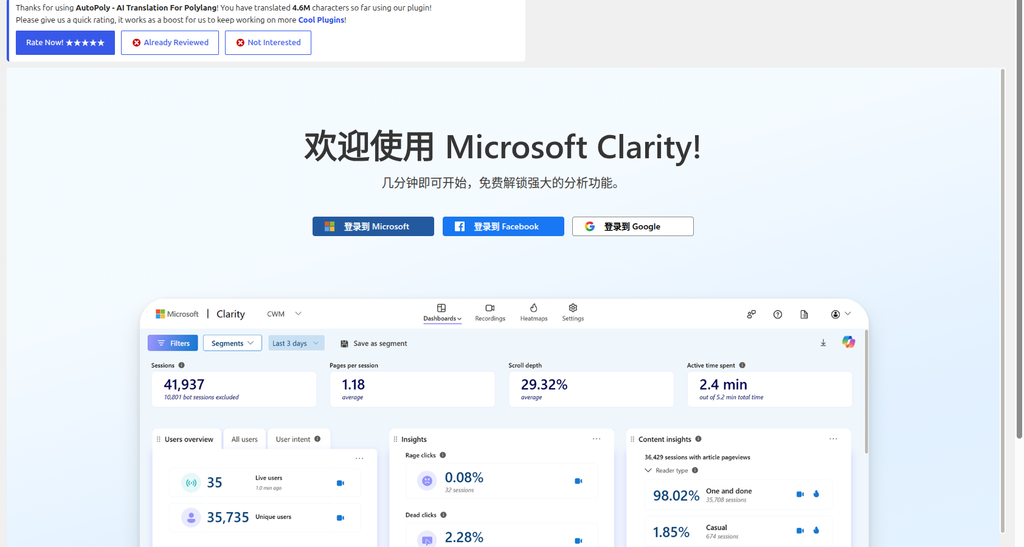
Task: Click the Microsoft logo in Clarity header
Action: pyautogui.click(x=177, y=314)
